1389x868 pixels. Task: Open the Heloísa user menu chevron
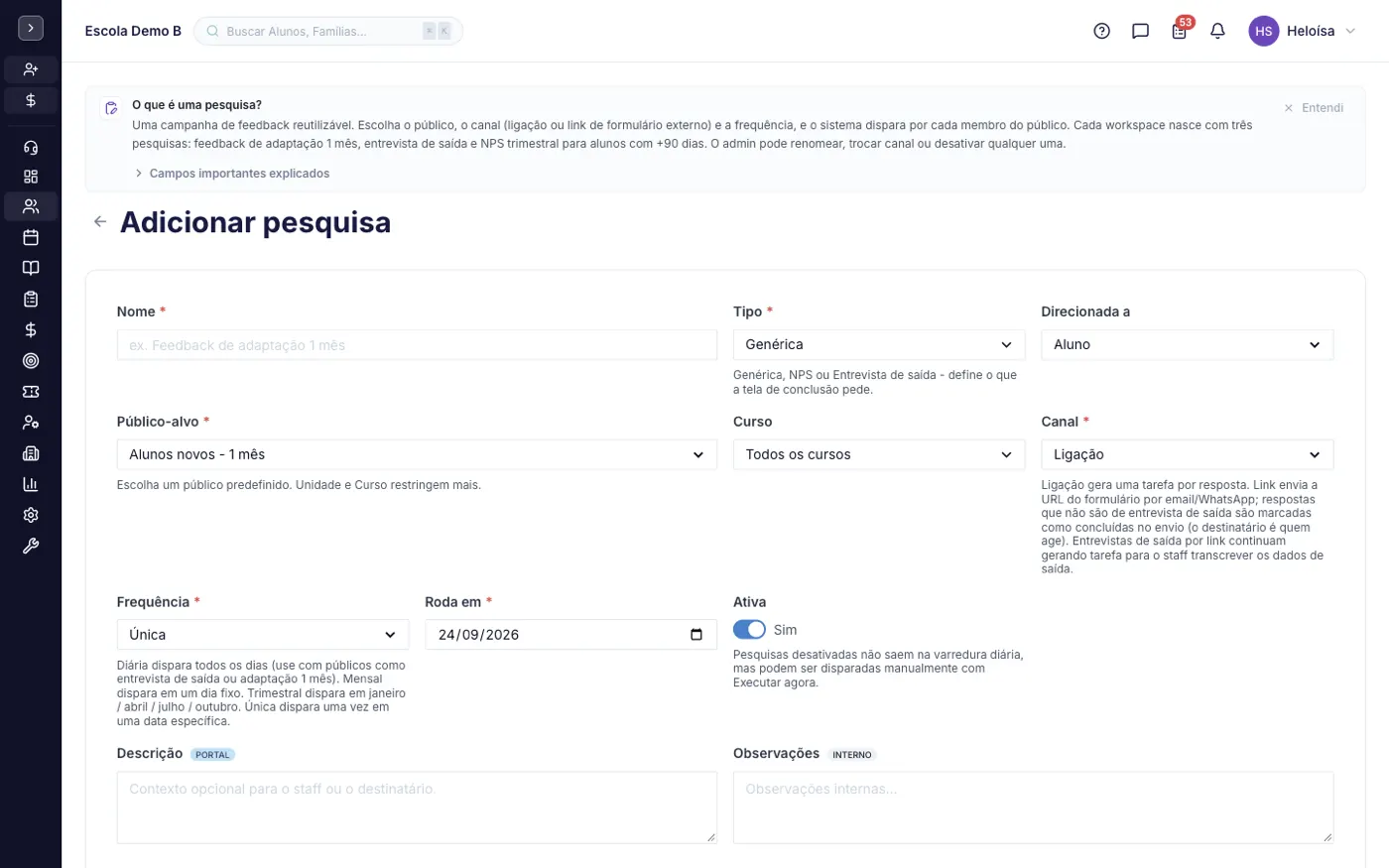1350,31
